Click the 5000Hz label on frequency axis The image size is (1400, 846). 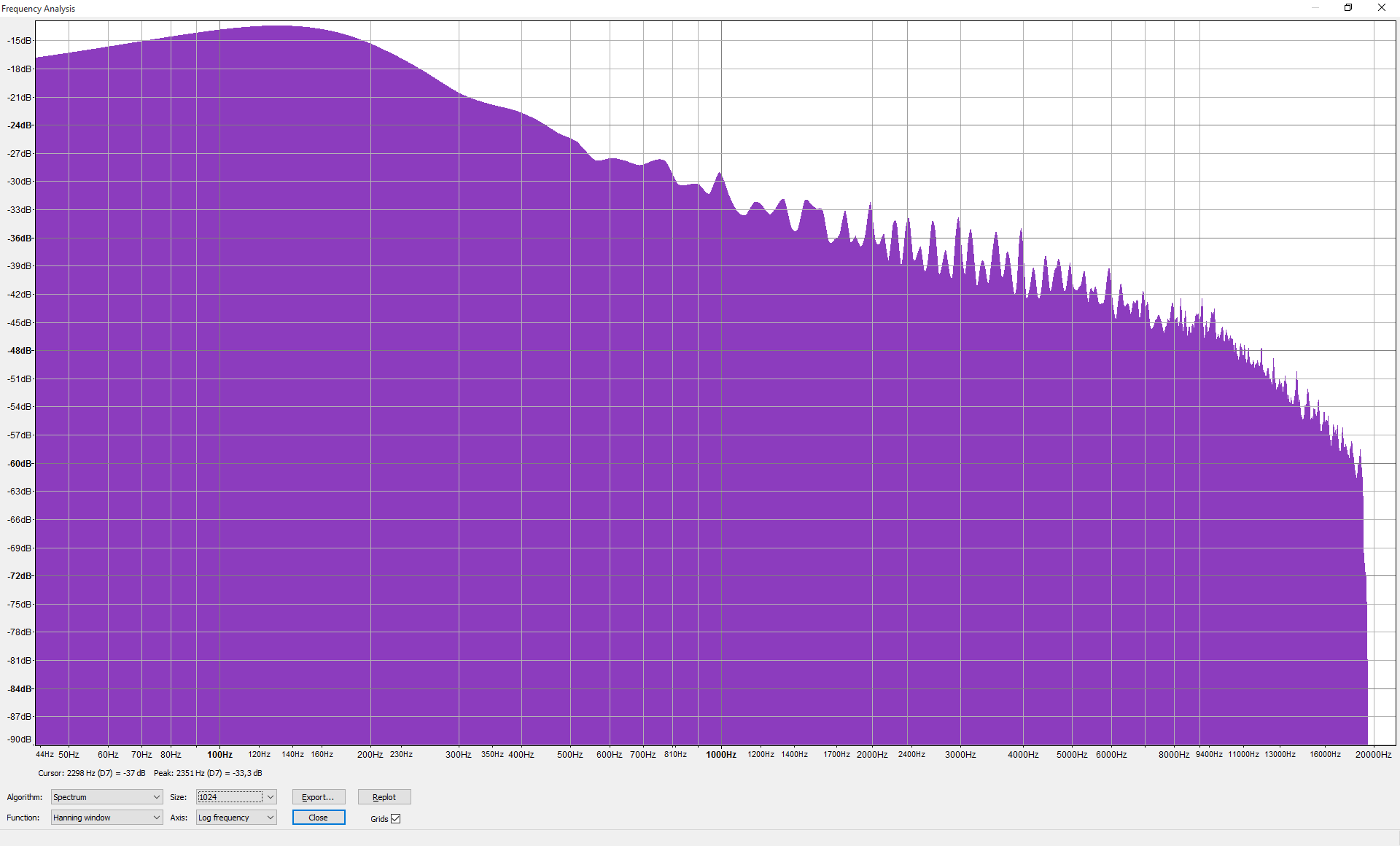1072,755
